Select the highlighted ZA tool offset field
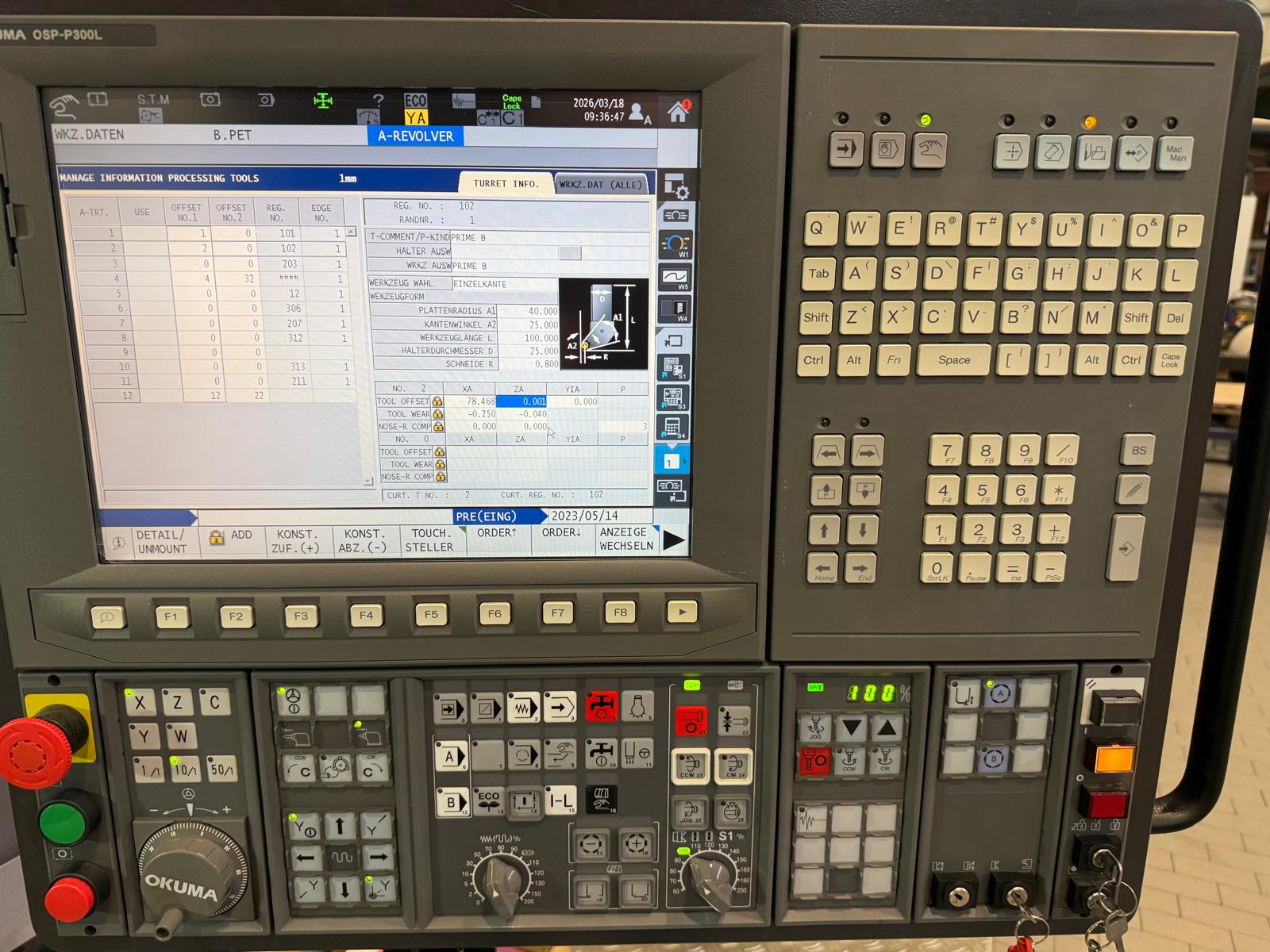Viewport: 1270px width, 952px height. click(522, 401)
